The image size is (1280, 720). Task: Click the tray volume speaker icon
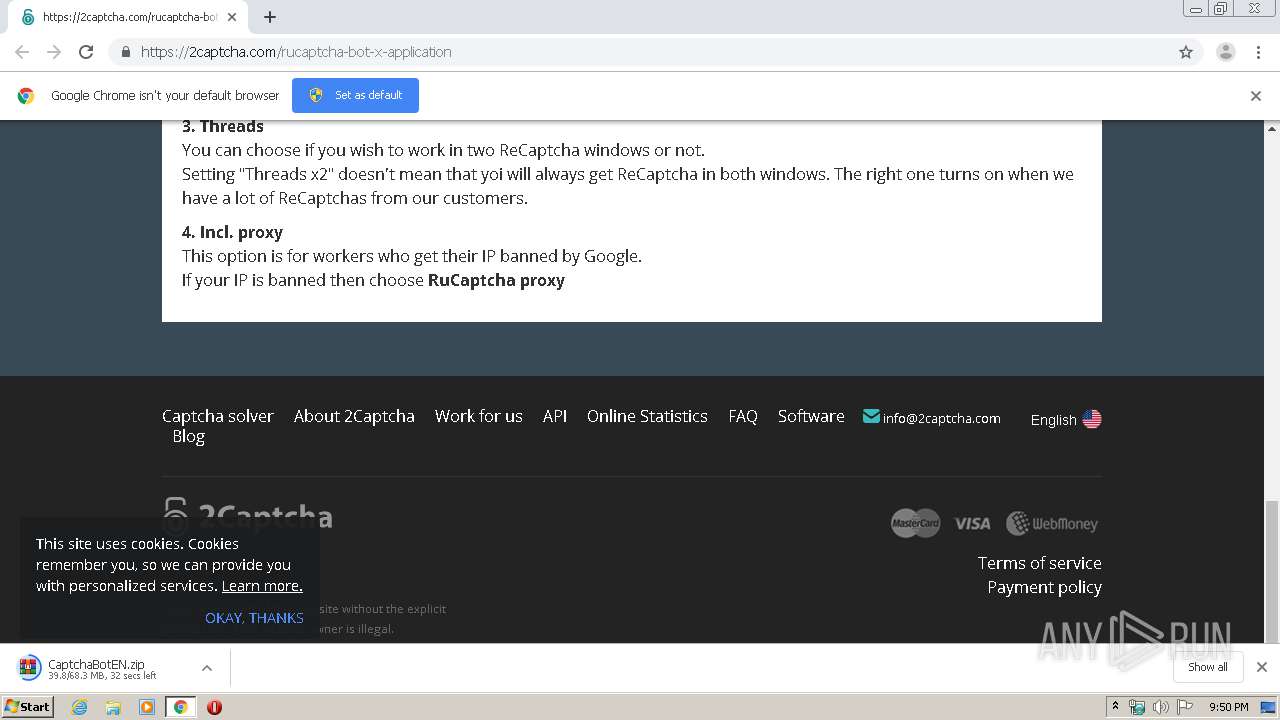1160,707
